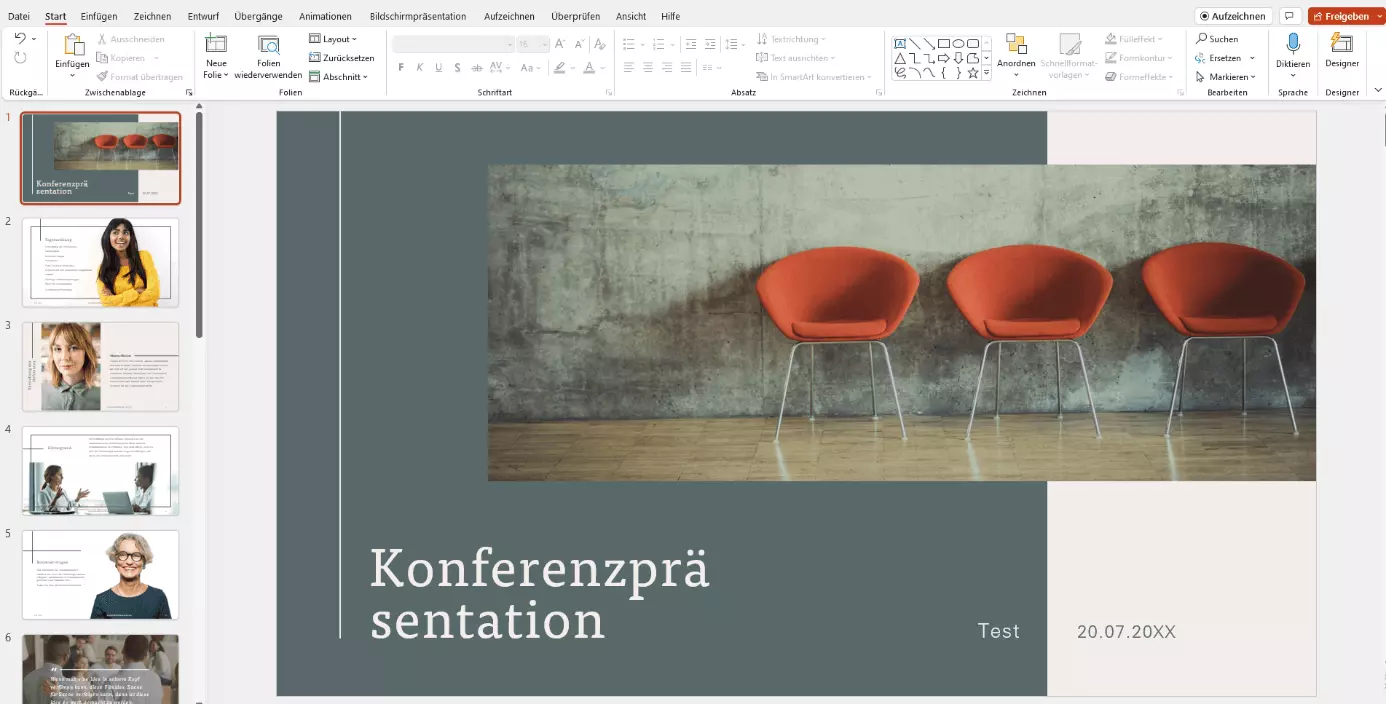Clear all formatting with the eraser A icon
This screenshot has height=704, width=1386.
(x=600, y=44)
